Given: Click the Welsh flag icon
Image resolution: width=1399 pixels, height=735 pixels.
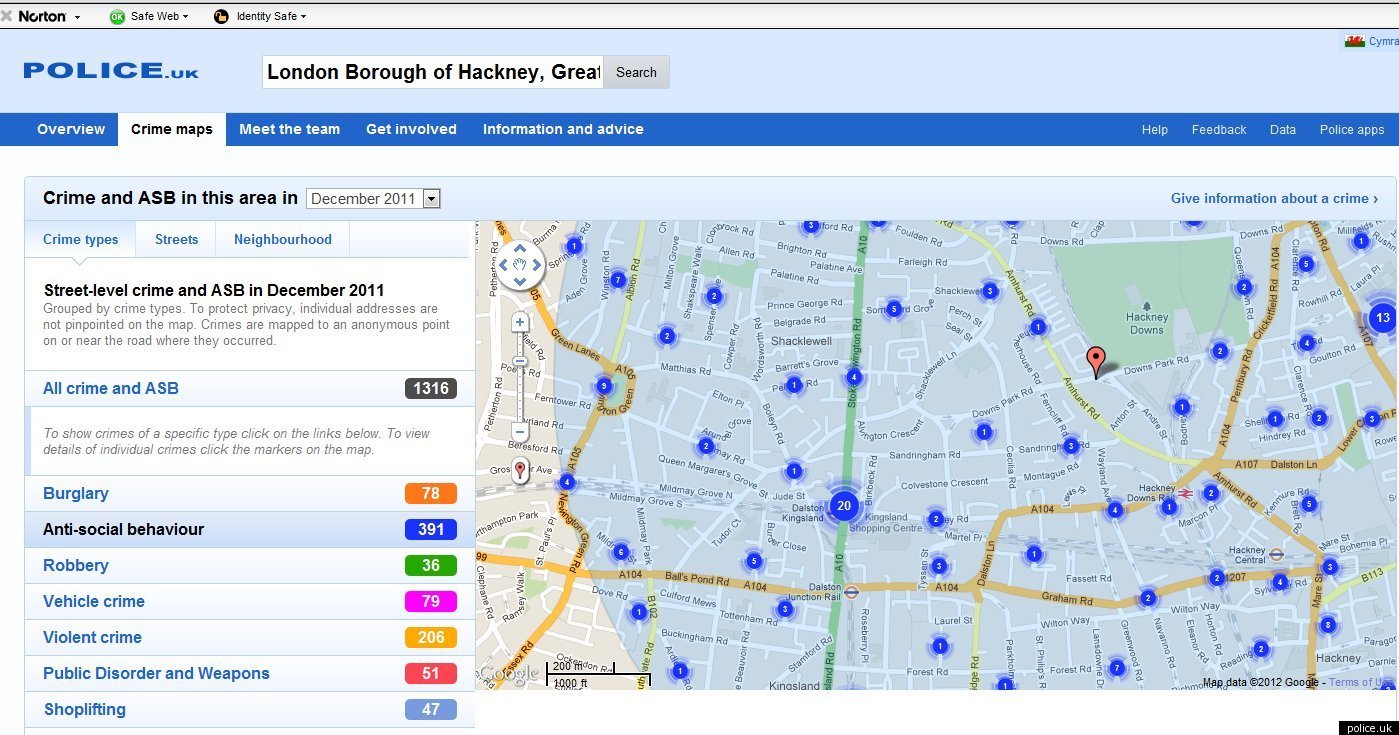Looking at the screenshot, I should [1355, 41].
